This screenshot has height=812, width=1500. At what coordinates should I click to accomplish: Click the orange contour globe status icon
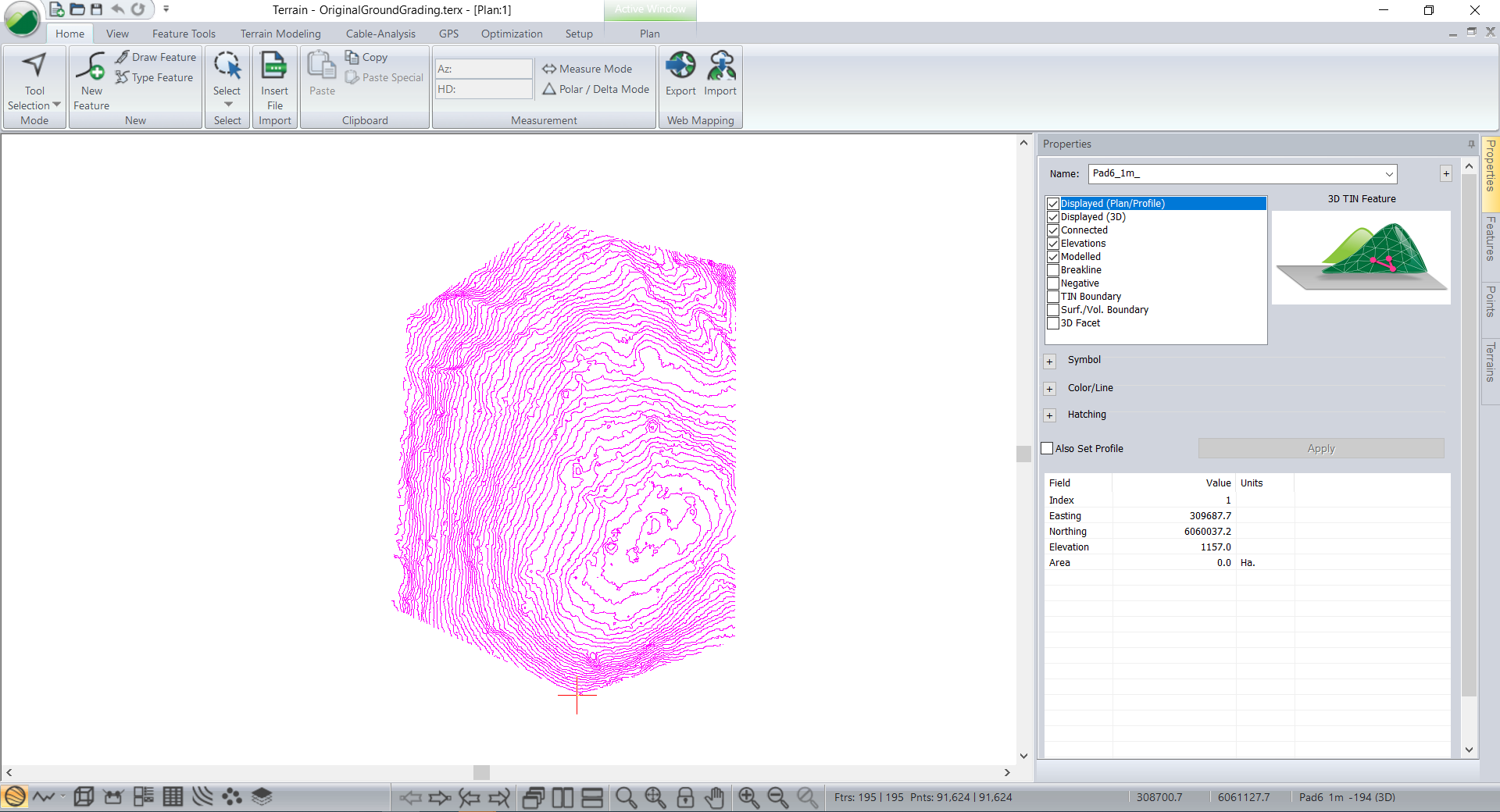(x=15, y=797)
